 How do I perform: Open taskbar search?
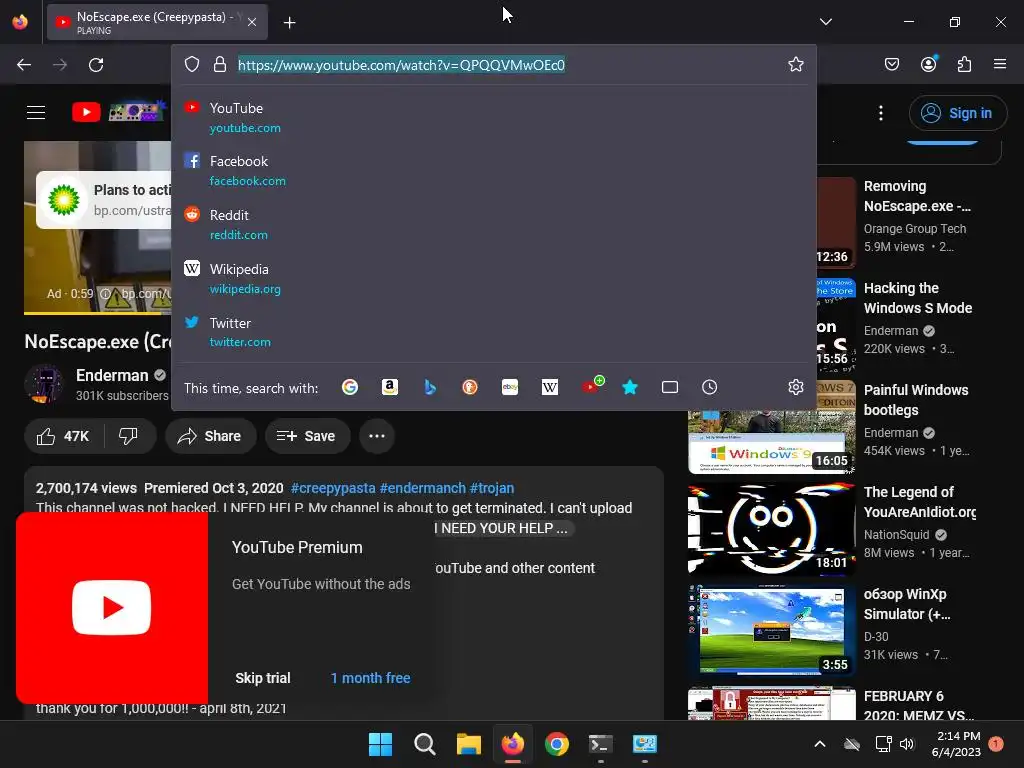click(x=424, y=744)
